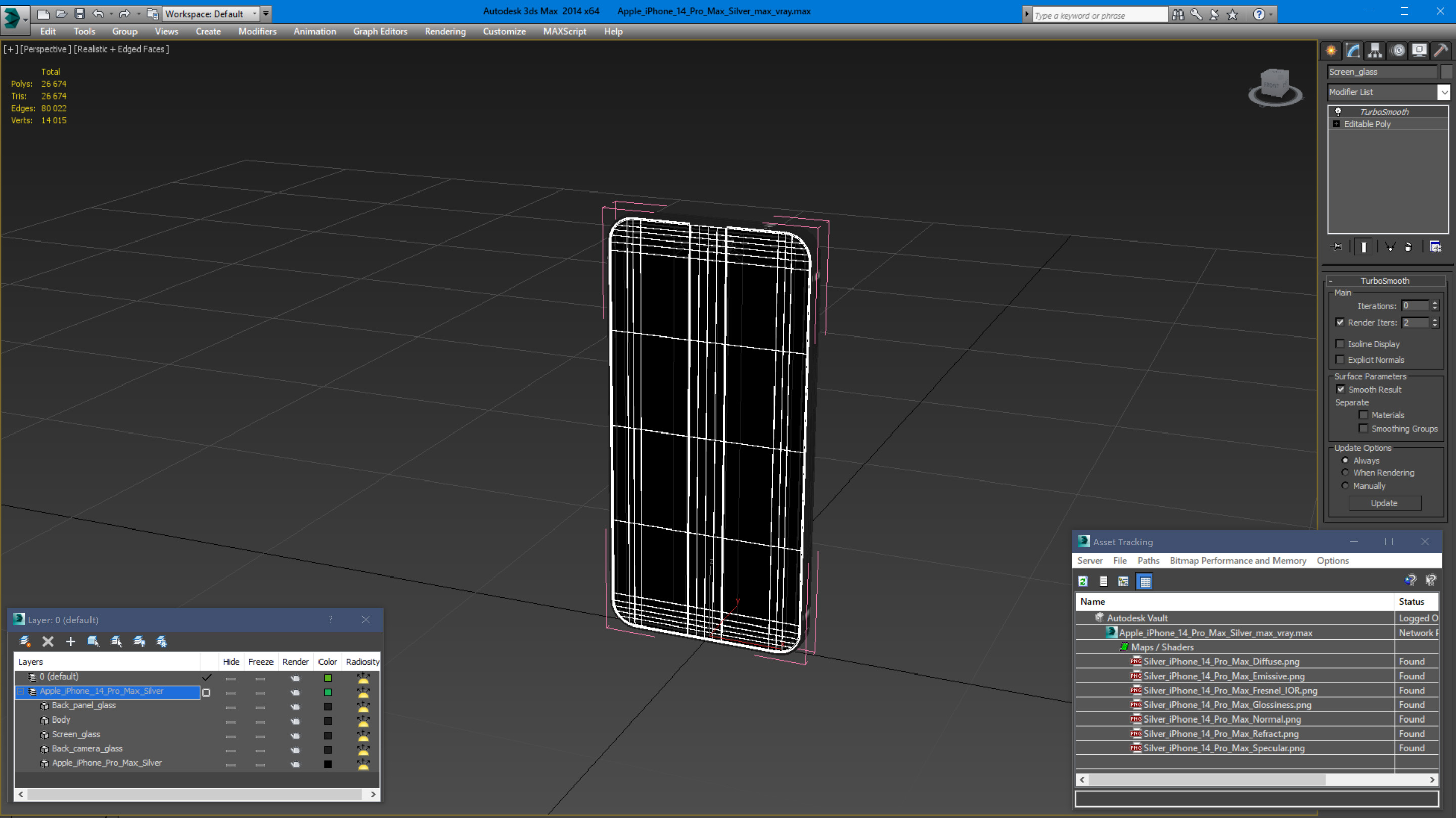Screen dimensions: 1456x818
Task: Enable the Explicit Normals checkbox
Action: (x=1340, y=360)
